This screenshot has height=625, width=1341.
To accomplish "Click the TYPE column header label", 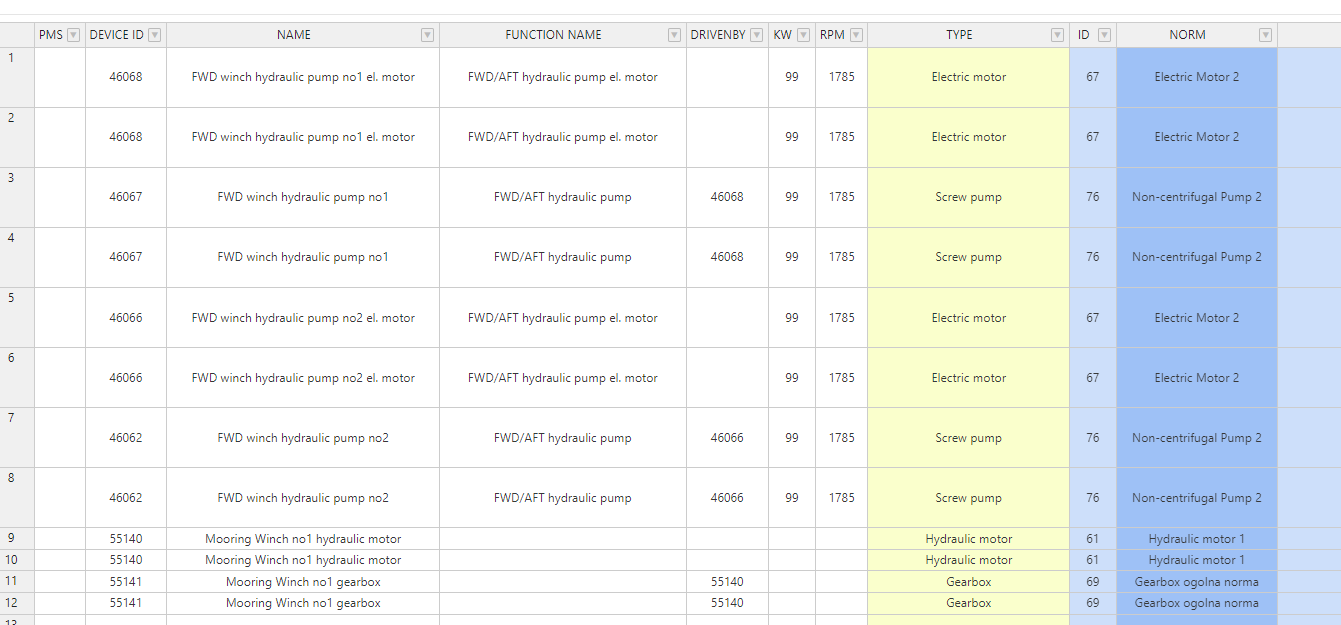I will point(958,35).
